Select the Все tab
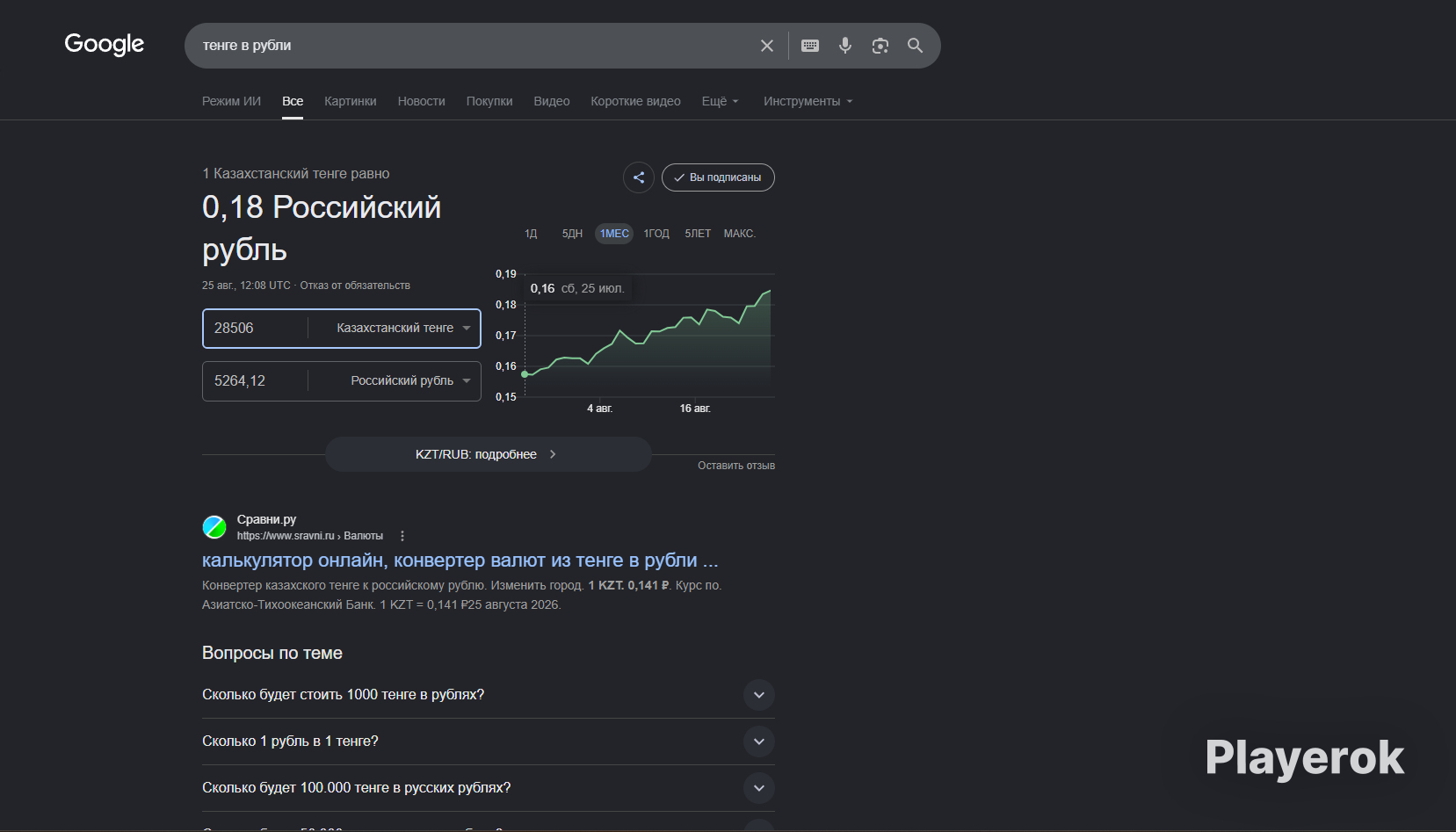This screenshot has height=832, width=1456. click(293, 101)
